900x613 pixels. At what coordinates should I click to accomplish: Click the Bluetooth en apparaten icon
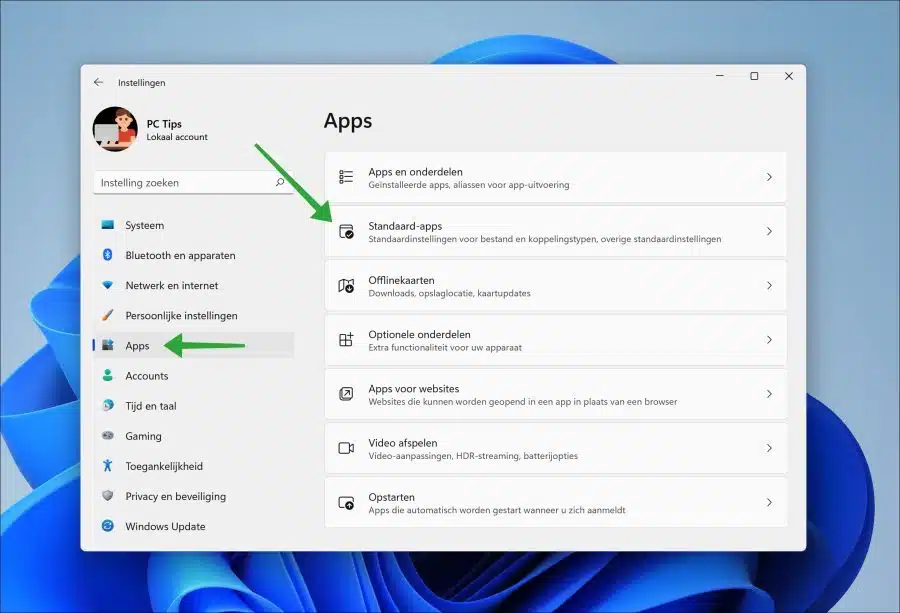(x=107, y=255)
